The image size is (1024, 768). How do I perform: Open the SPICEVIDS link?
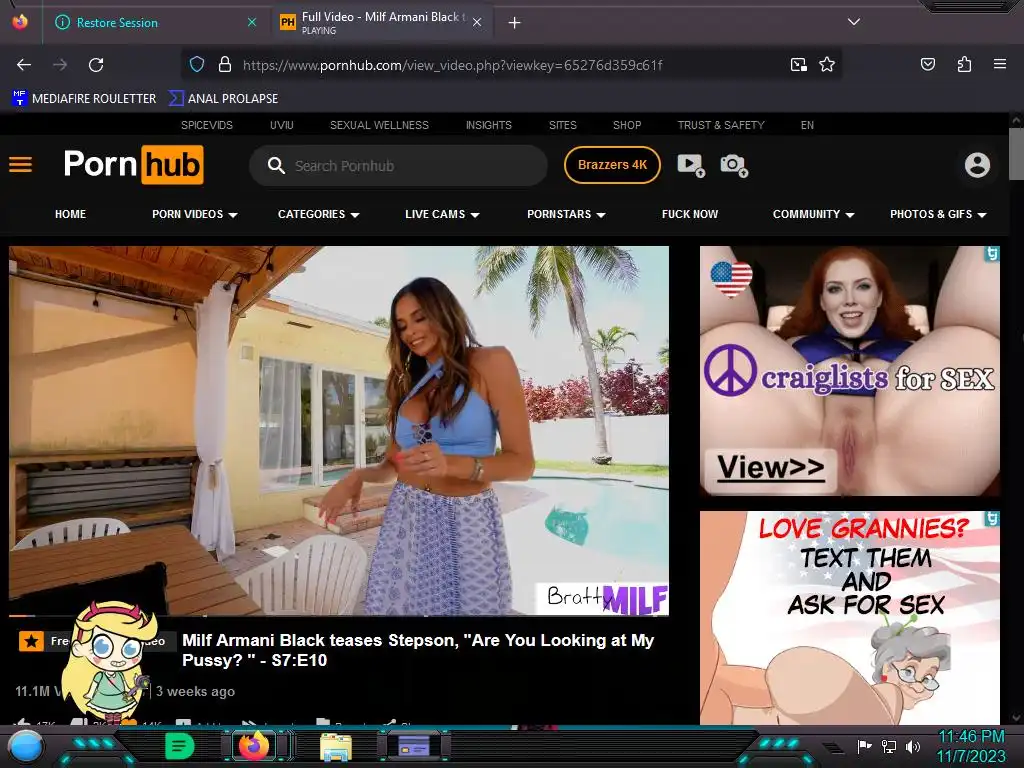pos(206,125)
